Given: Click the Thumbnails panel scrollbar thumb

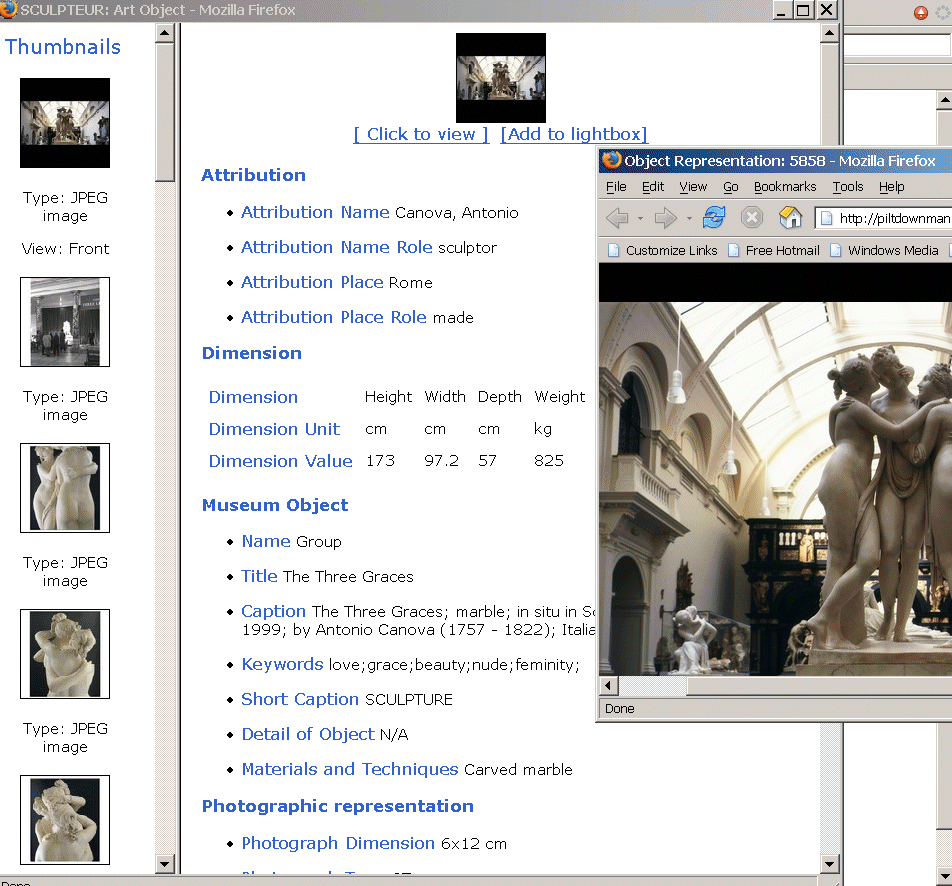Looking at the screenshot, I should [165, 112].
